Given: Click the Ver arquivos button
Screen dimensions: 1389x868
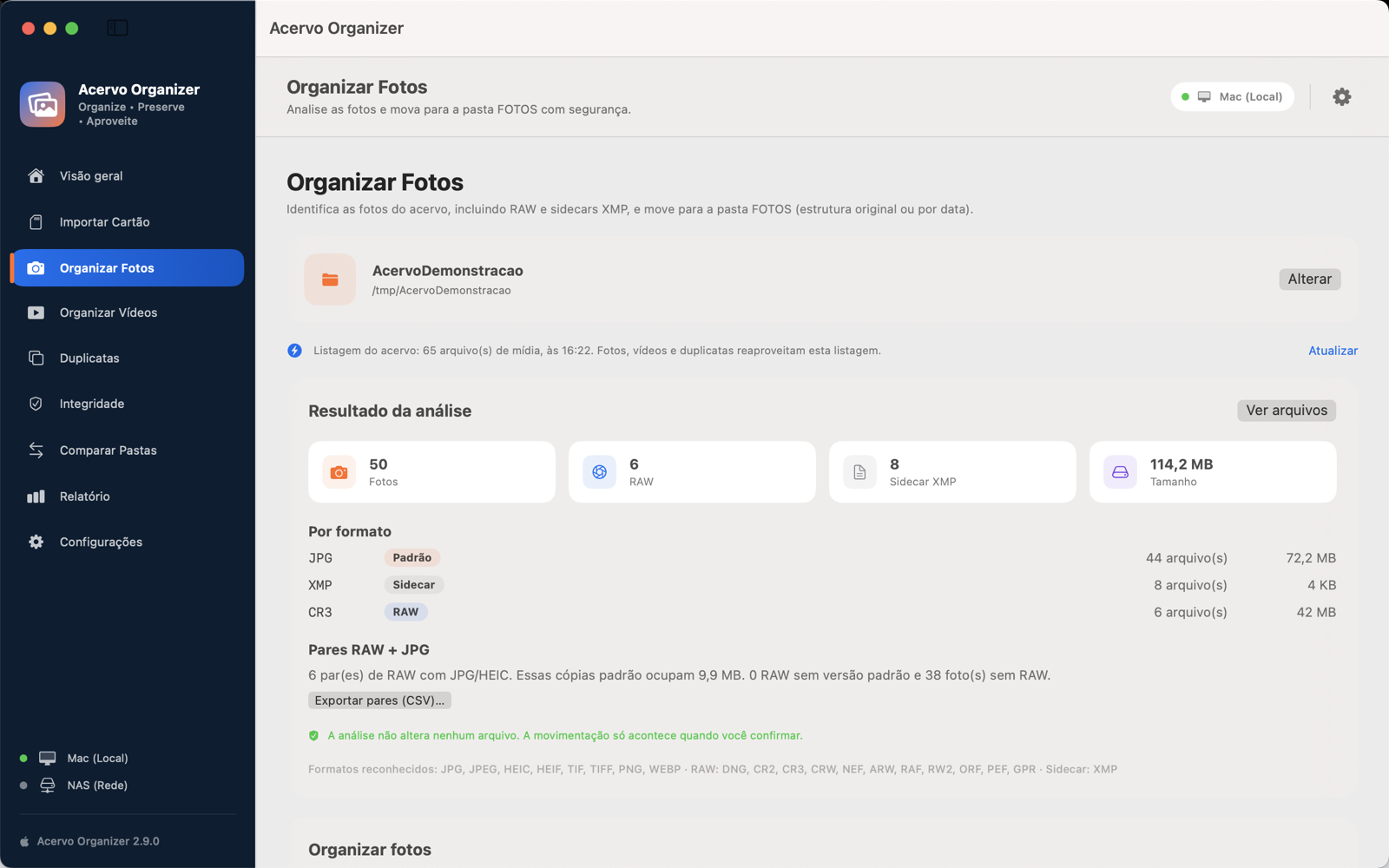Looking at the screenshot, I should (1287, 411).
